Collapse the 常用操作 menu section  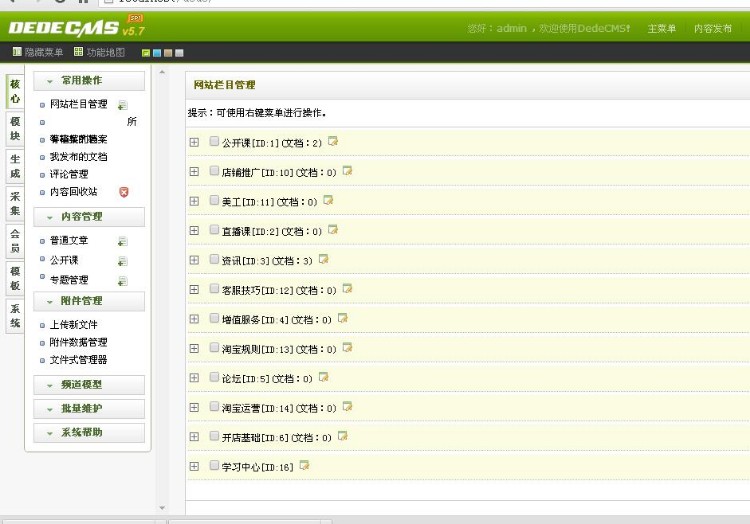(89, 81)
